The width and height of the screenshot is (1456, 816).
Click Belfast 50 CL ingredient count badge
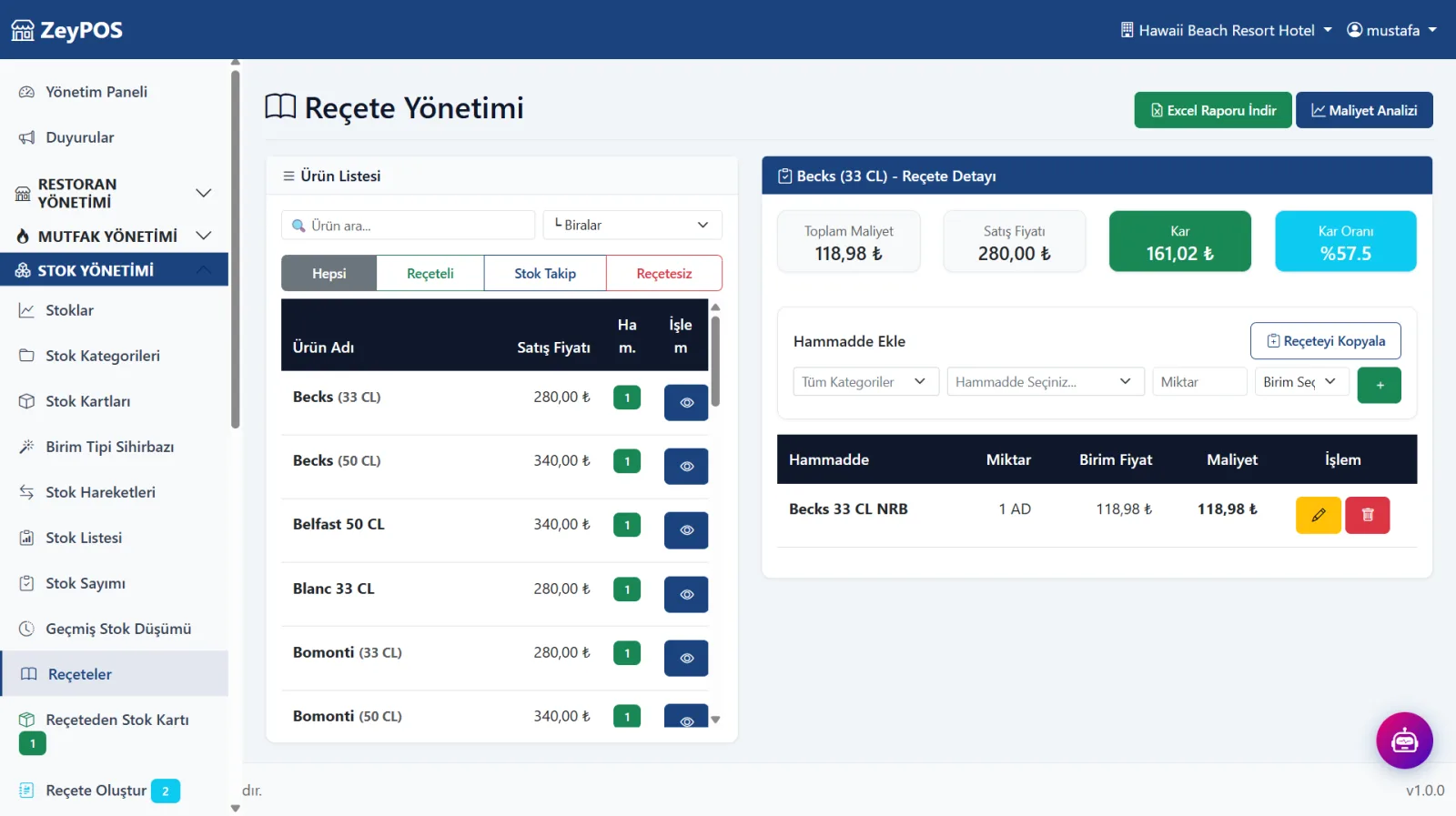(627, 525)
